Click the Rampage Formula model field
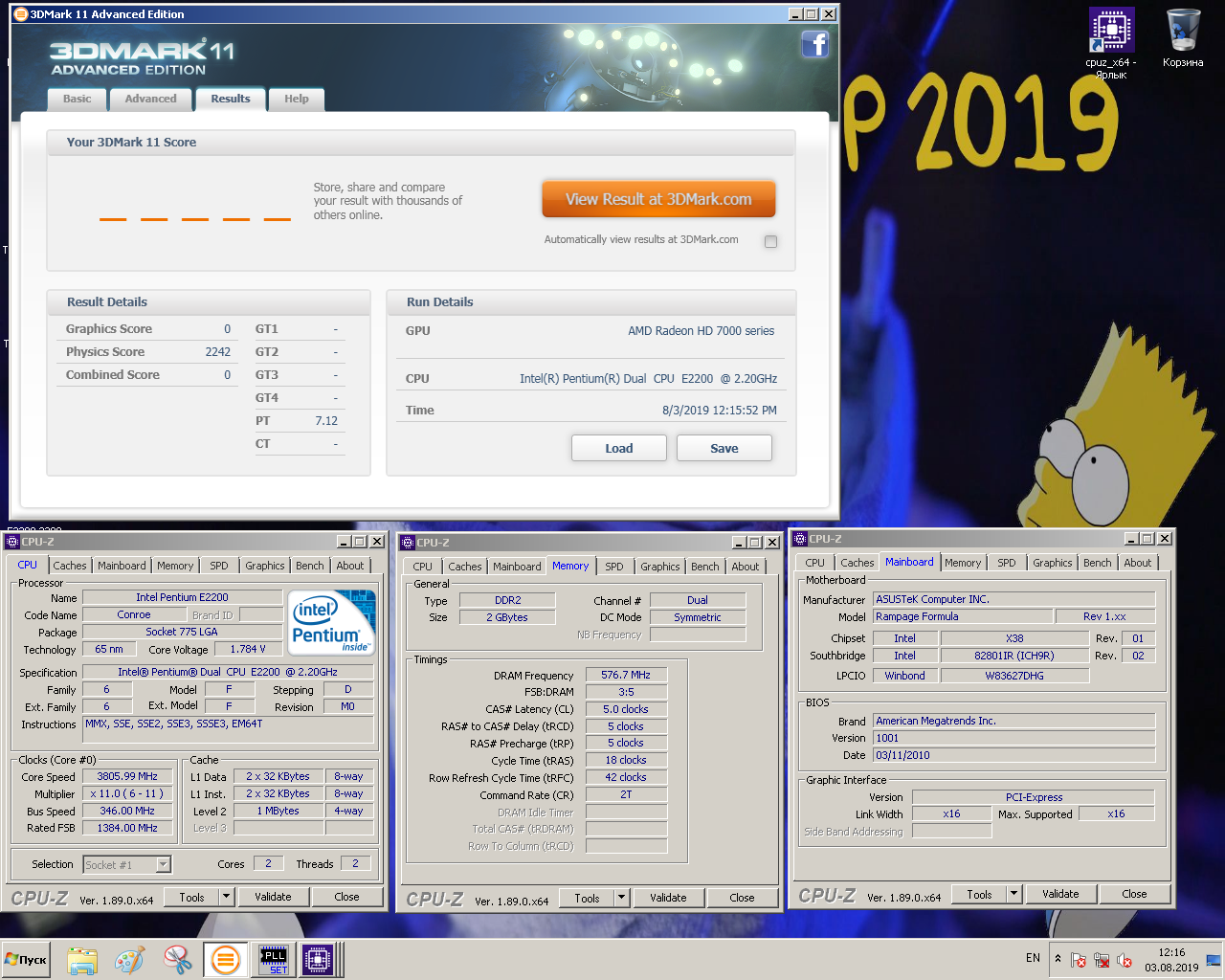1225x980 pixels. 963,616
